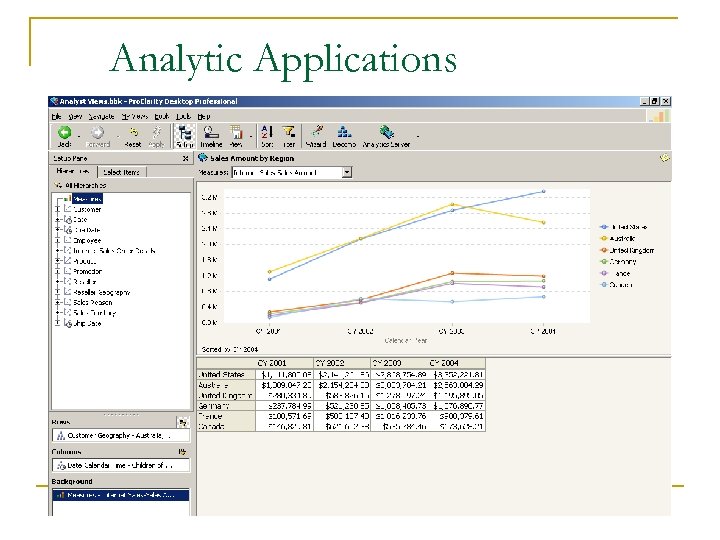720x540 pixels.
Task: Click the Customer Geography rows field
Action: tap(121, 435)
